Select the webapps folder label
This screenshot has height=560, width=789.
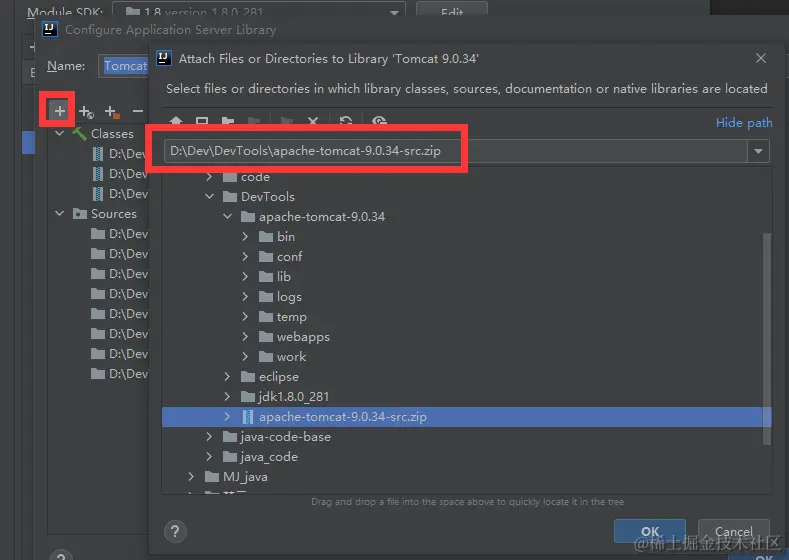(303, 337)
